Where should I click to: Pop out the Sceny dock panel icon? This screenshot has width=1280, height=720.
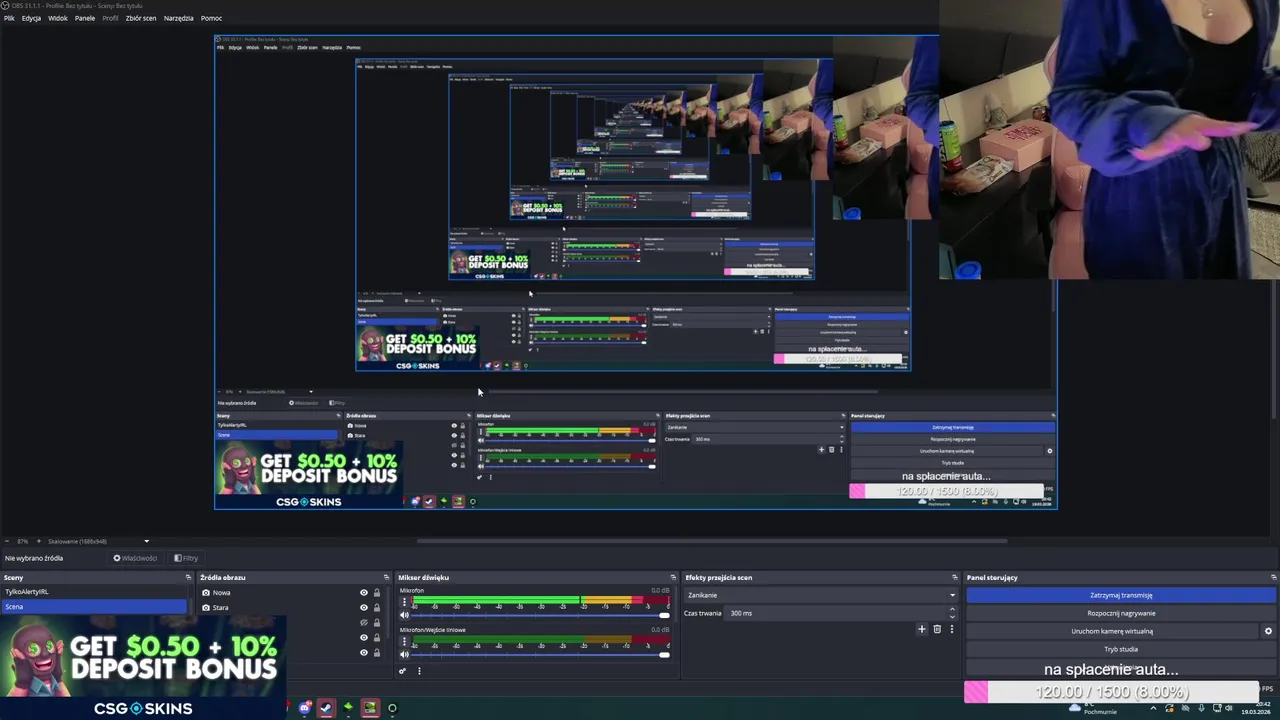tap(188, 577)
